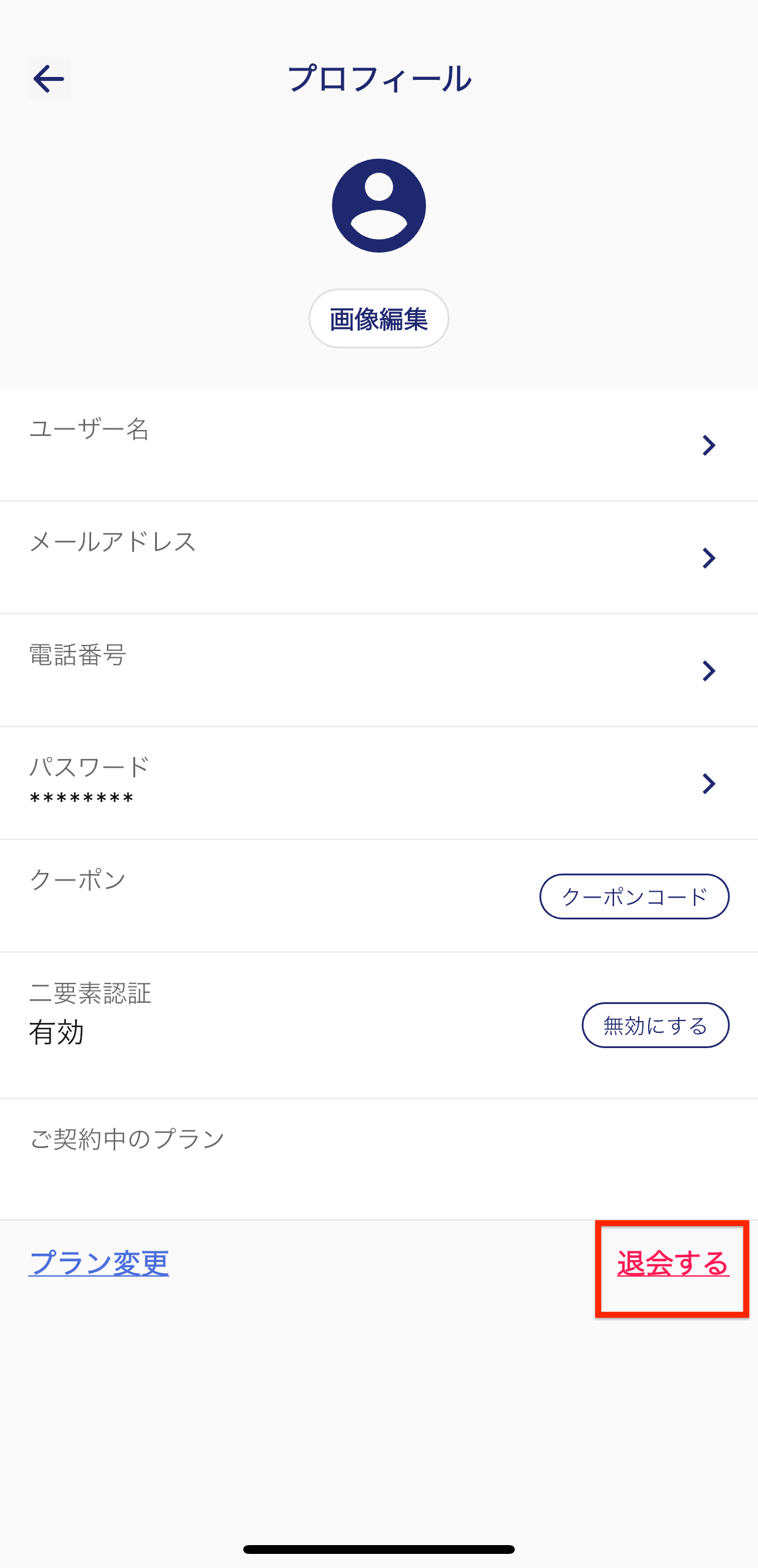This screenshot has width=758, height=1568.
Task: Click the 有効 two-factor status
Action: tap(56, 1033)
